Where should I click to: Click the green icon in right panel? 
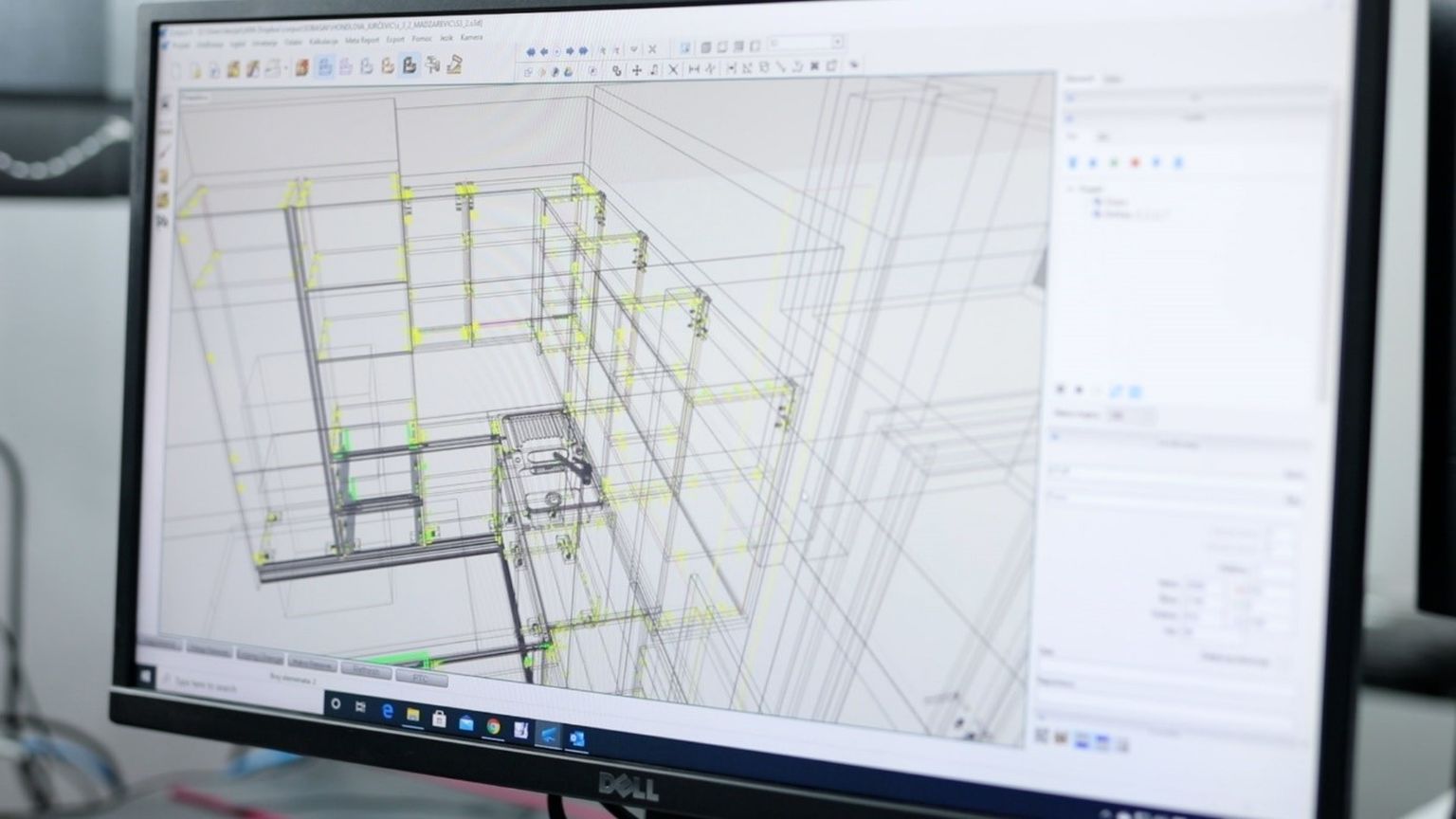pos(1114,163)
